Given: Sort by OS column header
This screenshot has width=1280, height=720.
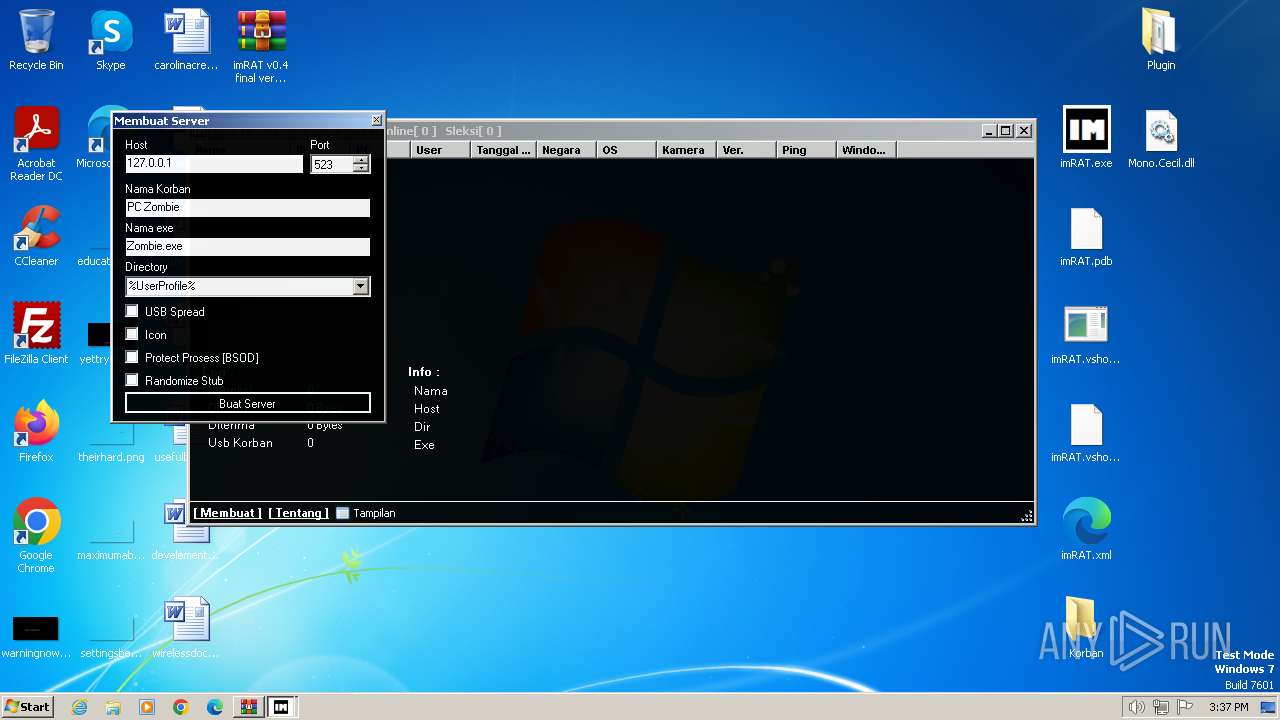Looking at the screenshot, I should point(626,150).
